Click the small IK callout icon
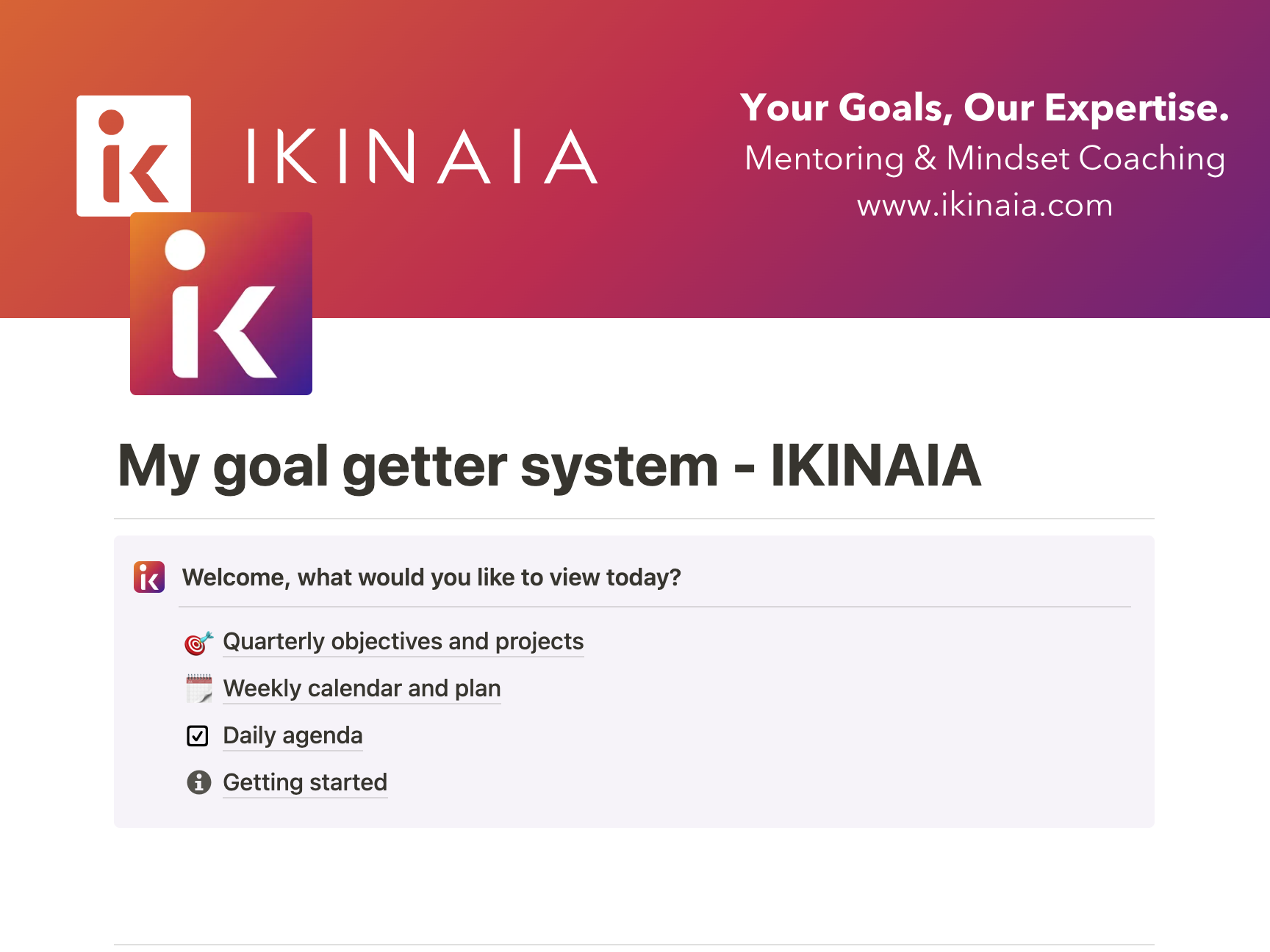This screenshot has width=1270, height=952. (149, 577)
